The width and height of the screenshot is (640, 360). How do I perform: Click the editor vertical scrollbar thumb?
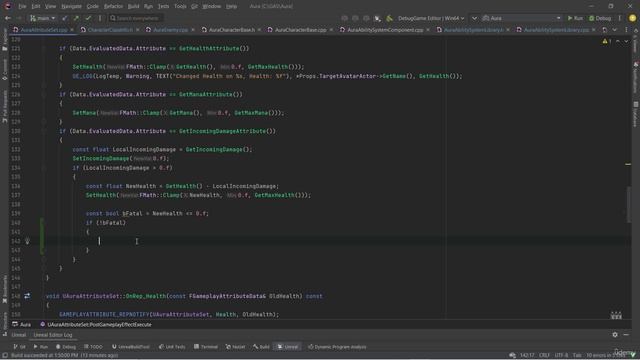tap(629, 204)
